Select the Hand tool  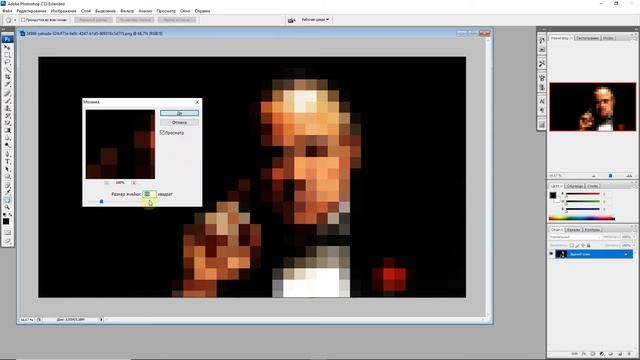point(7,199)
